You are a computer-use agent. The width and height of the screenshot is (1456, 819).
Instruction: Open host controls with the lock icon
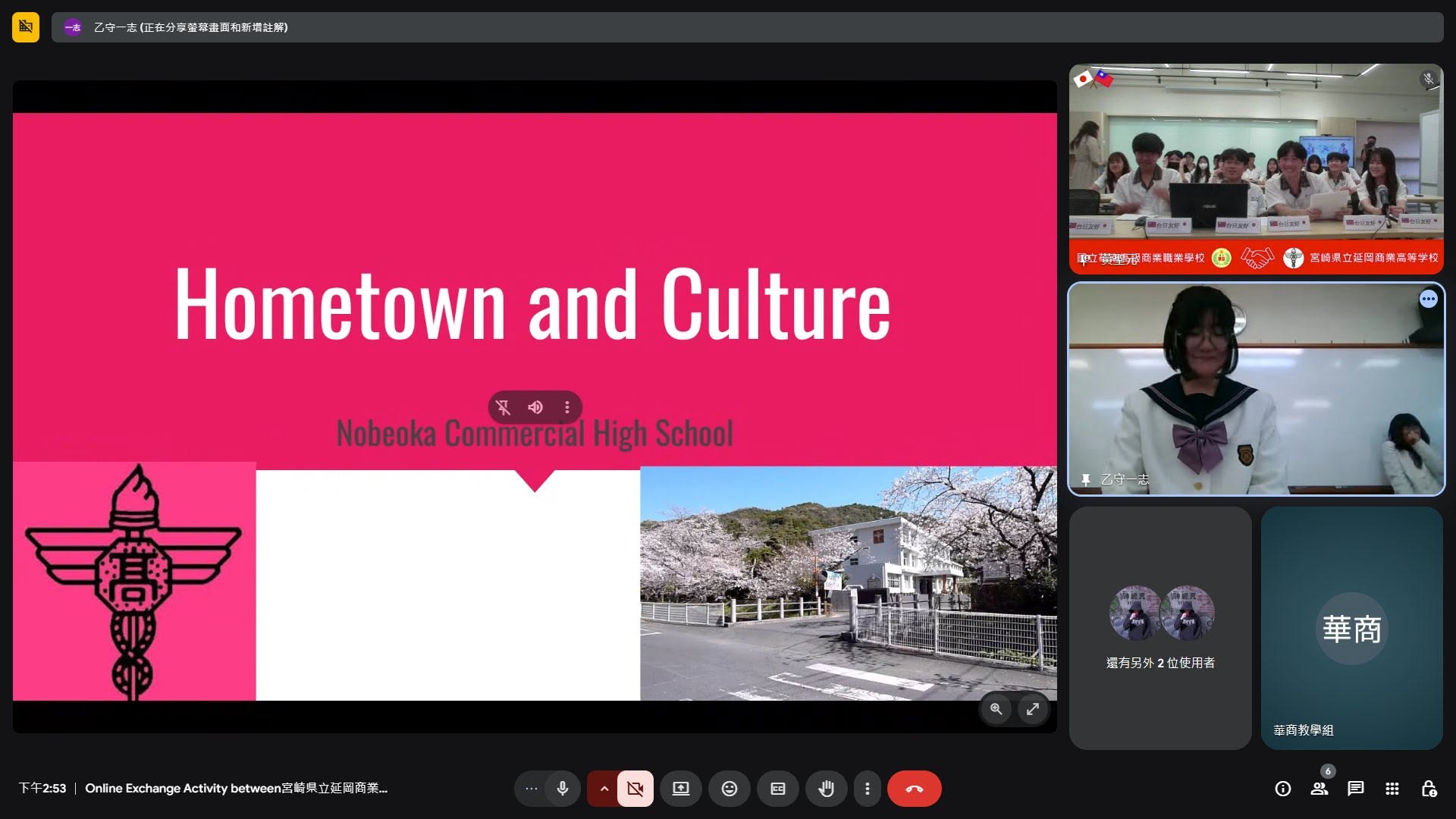point(1429,789)
